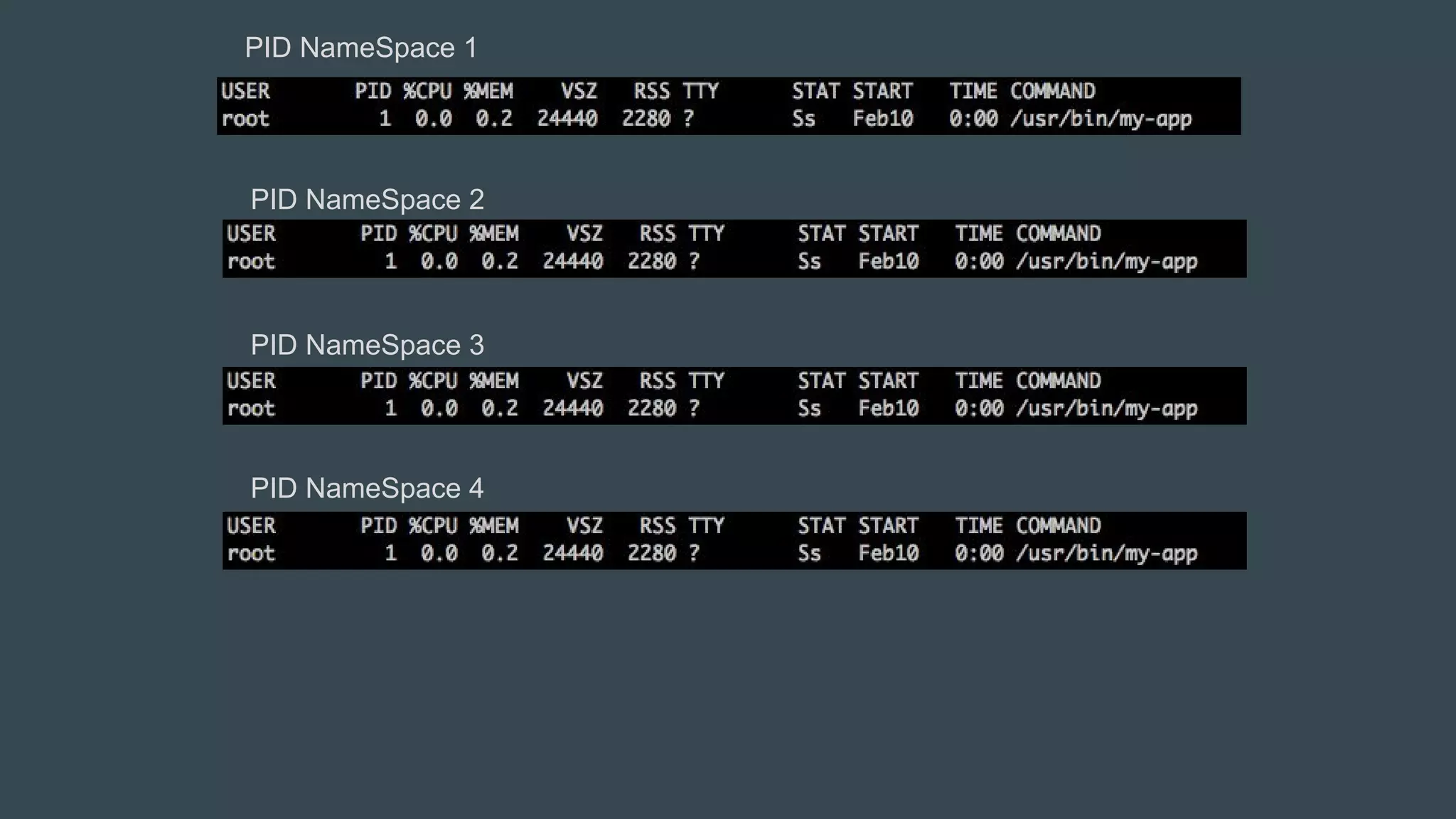Click %MEM value 0.2 in NameSpace 2

click(500, 262)
